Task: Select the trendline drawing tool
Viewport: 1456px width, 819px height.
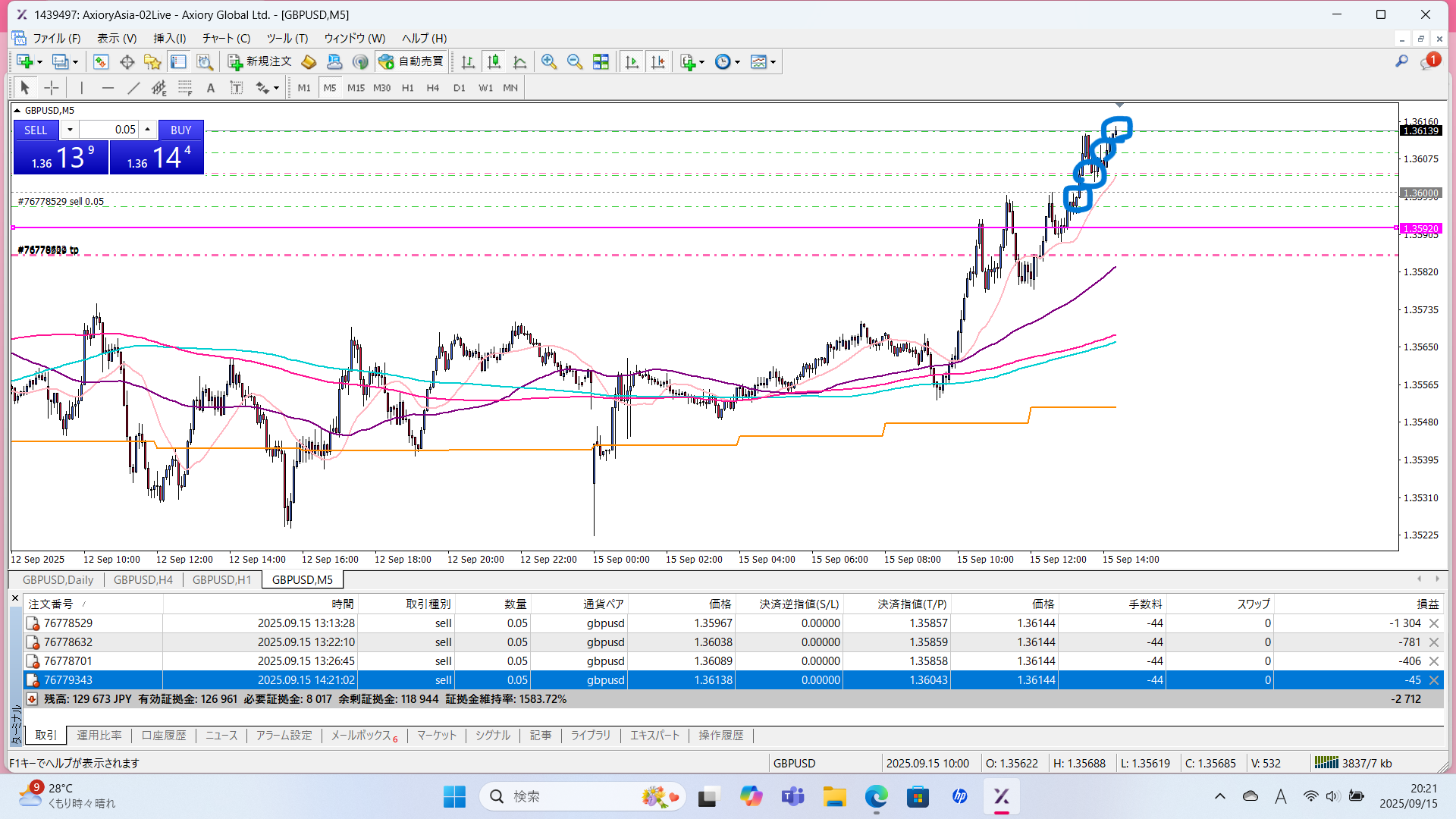Action: point(133,88)
